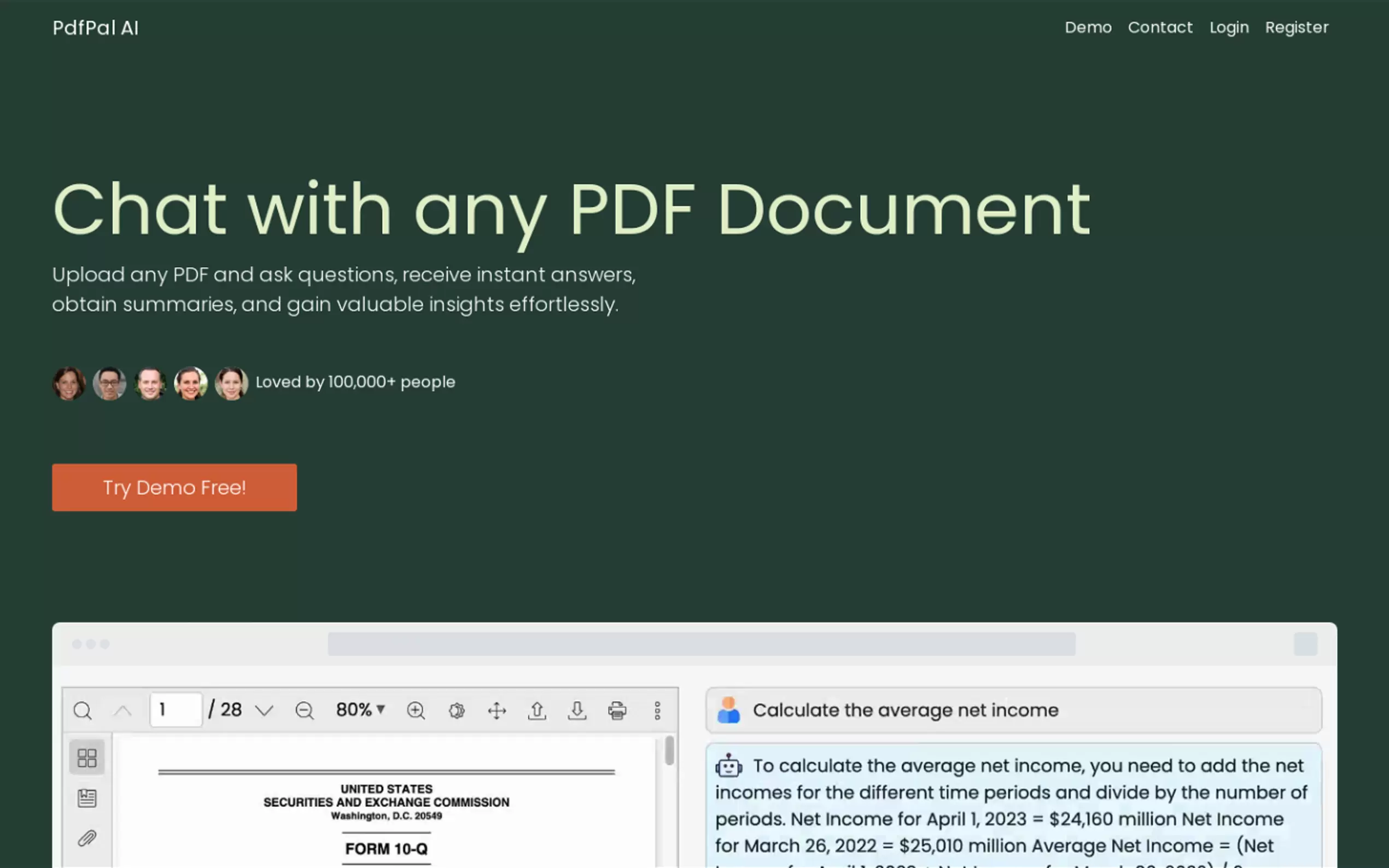This screenshot has height=868, width=1389.
Task: Enter full screen with the four-arrow icon
Action: 497,711
